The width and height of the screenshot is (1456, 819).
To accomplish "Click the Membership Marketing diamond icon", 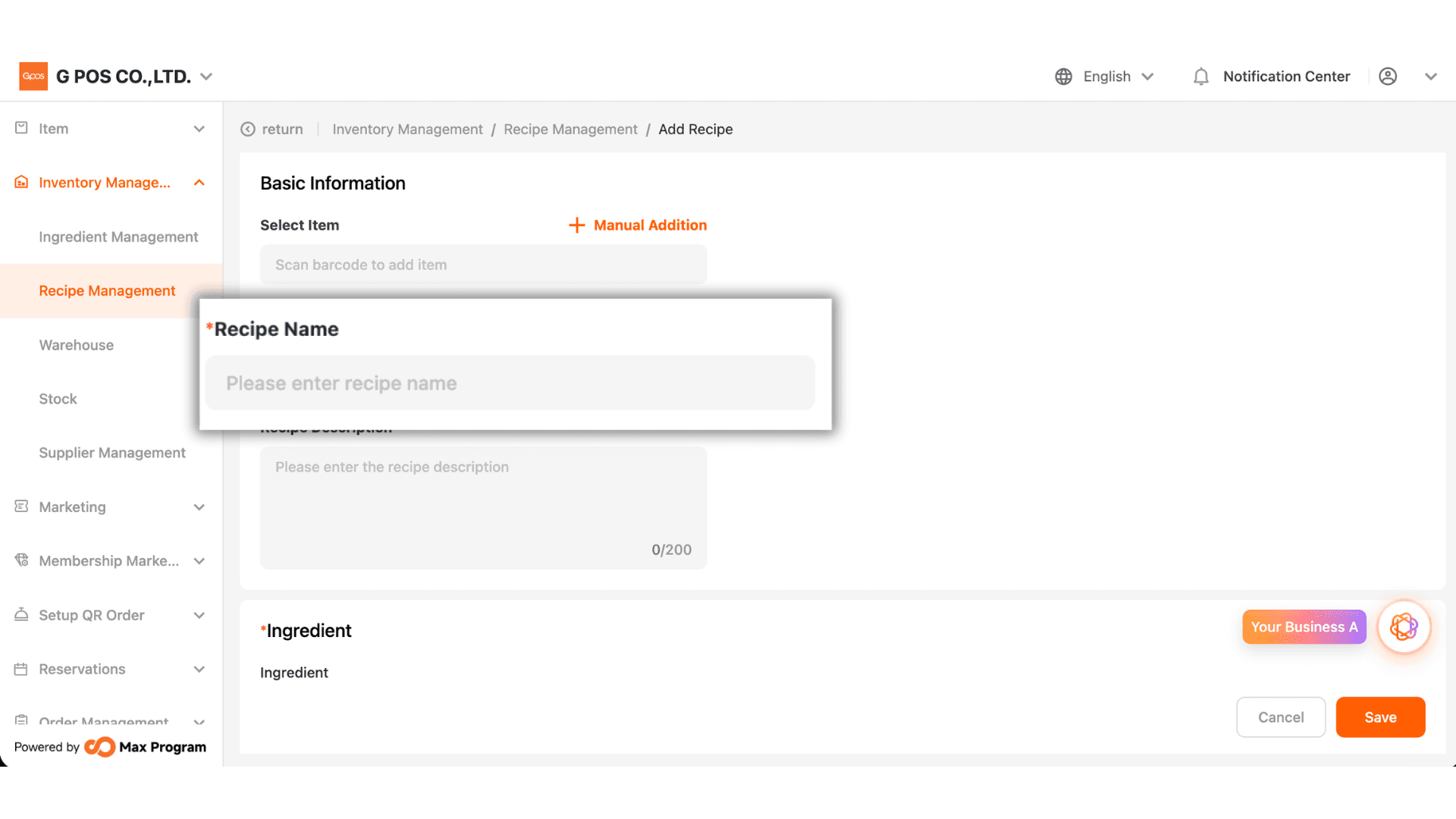I will (x=21, y=560).
